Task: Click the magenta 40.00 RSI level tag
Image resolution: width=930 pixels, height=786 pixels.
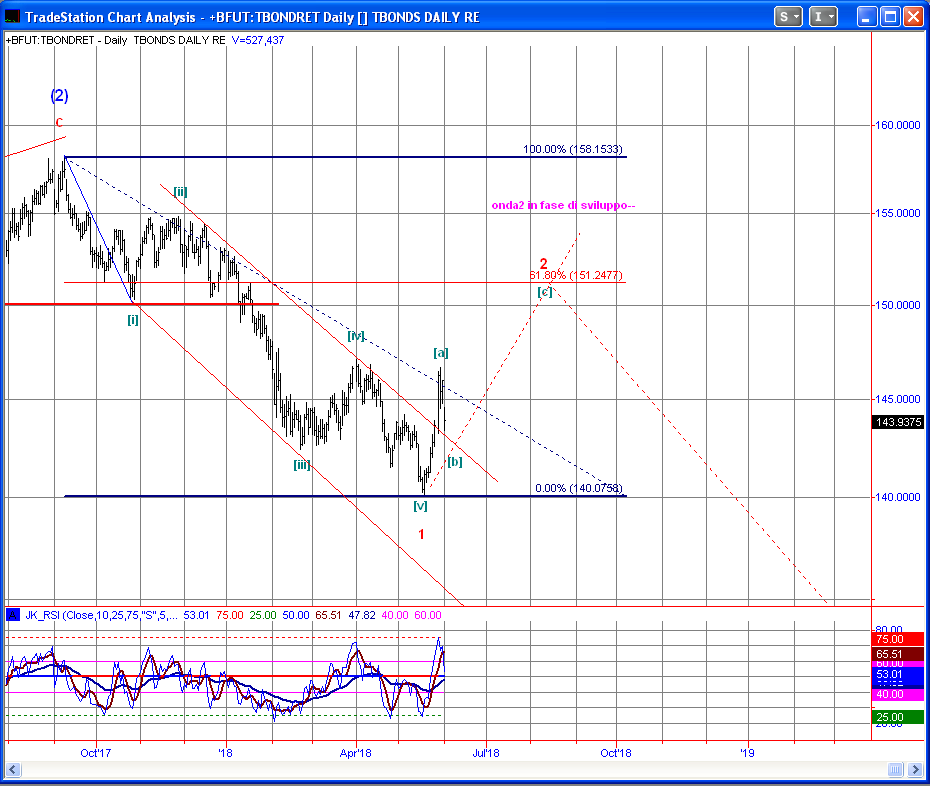Action: (898, 694)
